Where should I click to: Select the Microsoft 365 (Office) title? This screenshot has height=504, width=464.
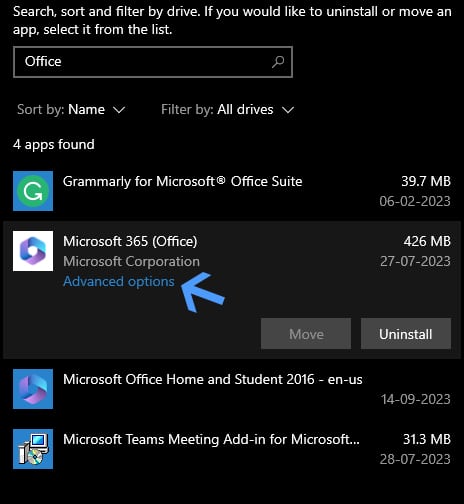pos(130,241)
